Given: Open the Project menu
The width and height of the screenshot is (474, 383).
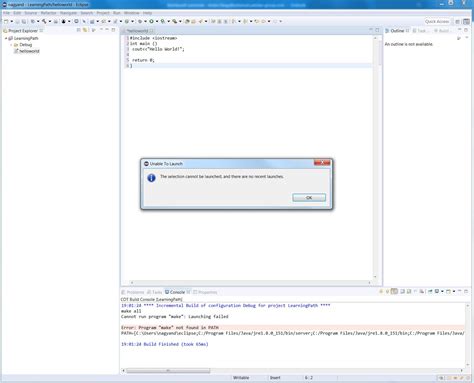Looking at the screenshot, I should pos(103,13).
